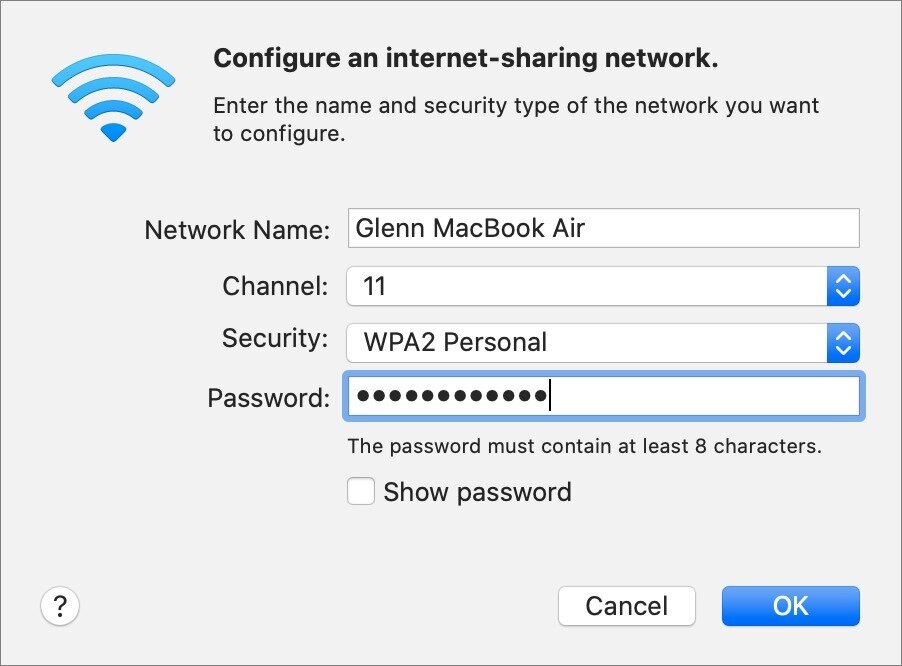
Task: Click the Configure an internet-sharing network heading
Action: coord(466,58)
